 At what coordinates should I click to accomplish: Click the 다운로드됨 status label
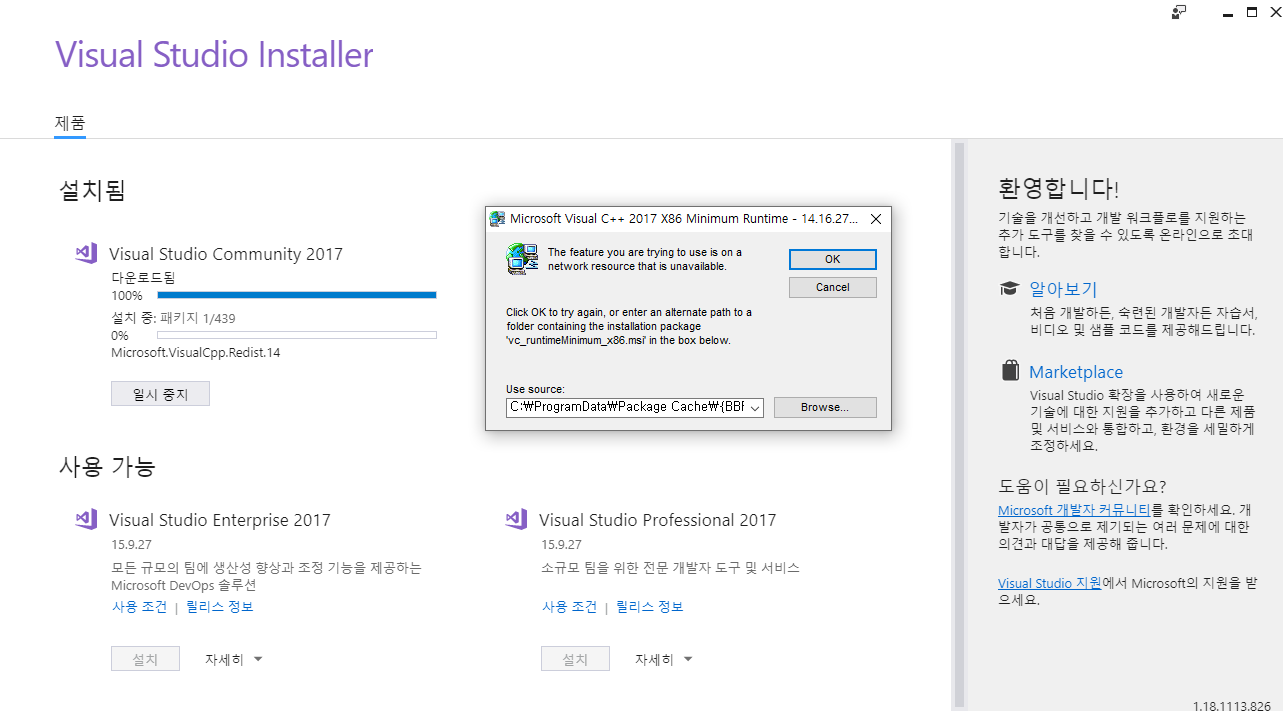point(143,277)
